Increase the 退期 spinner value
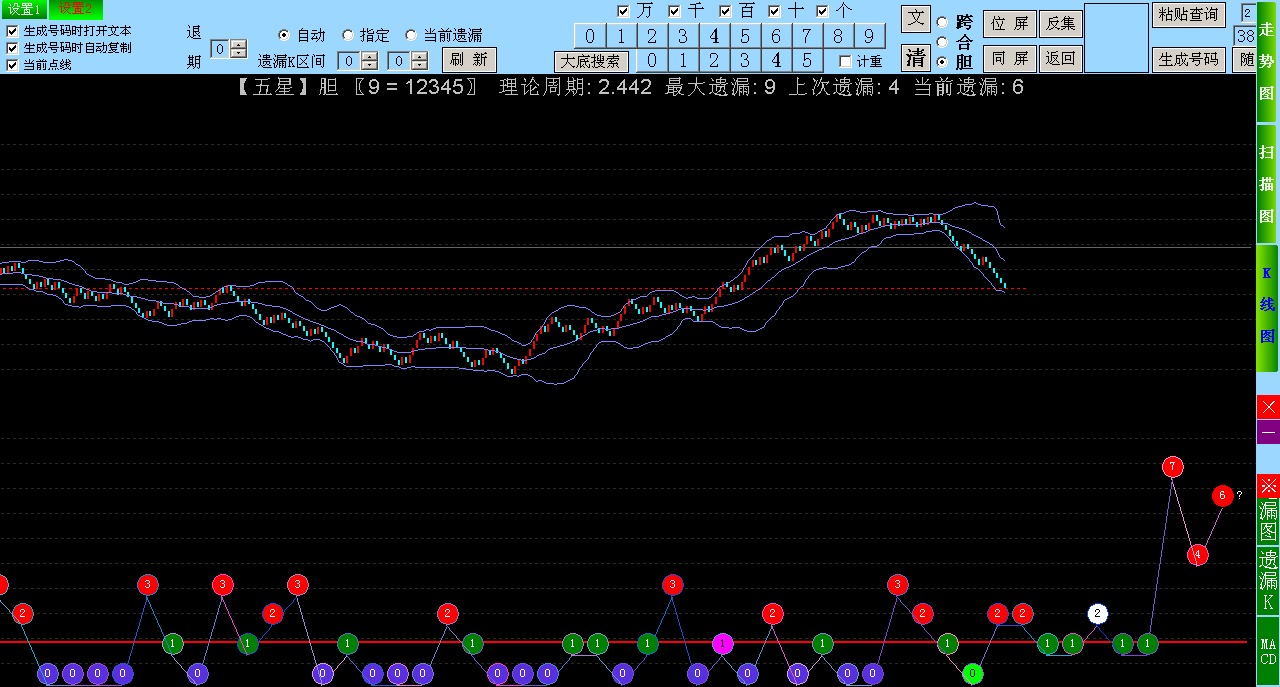This screenshot has width=1280, height=687. pyautogui.click(x=239, y=44)
